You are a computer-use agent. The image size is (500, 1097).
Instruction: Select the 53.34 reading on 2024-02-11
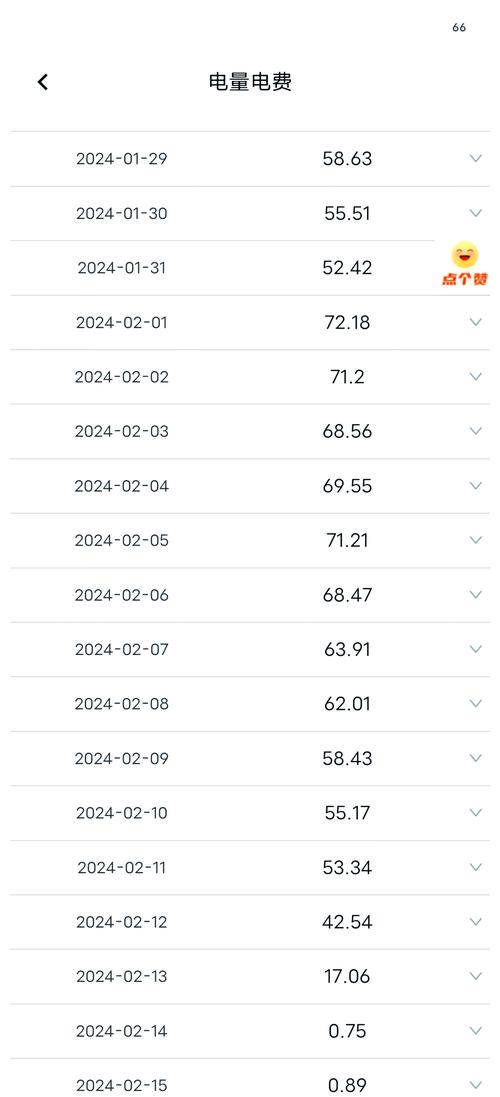[348, 868]
